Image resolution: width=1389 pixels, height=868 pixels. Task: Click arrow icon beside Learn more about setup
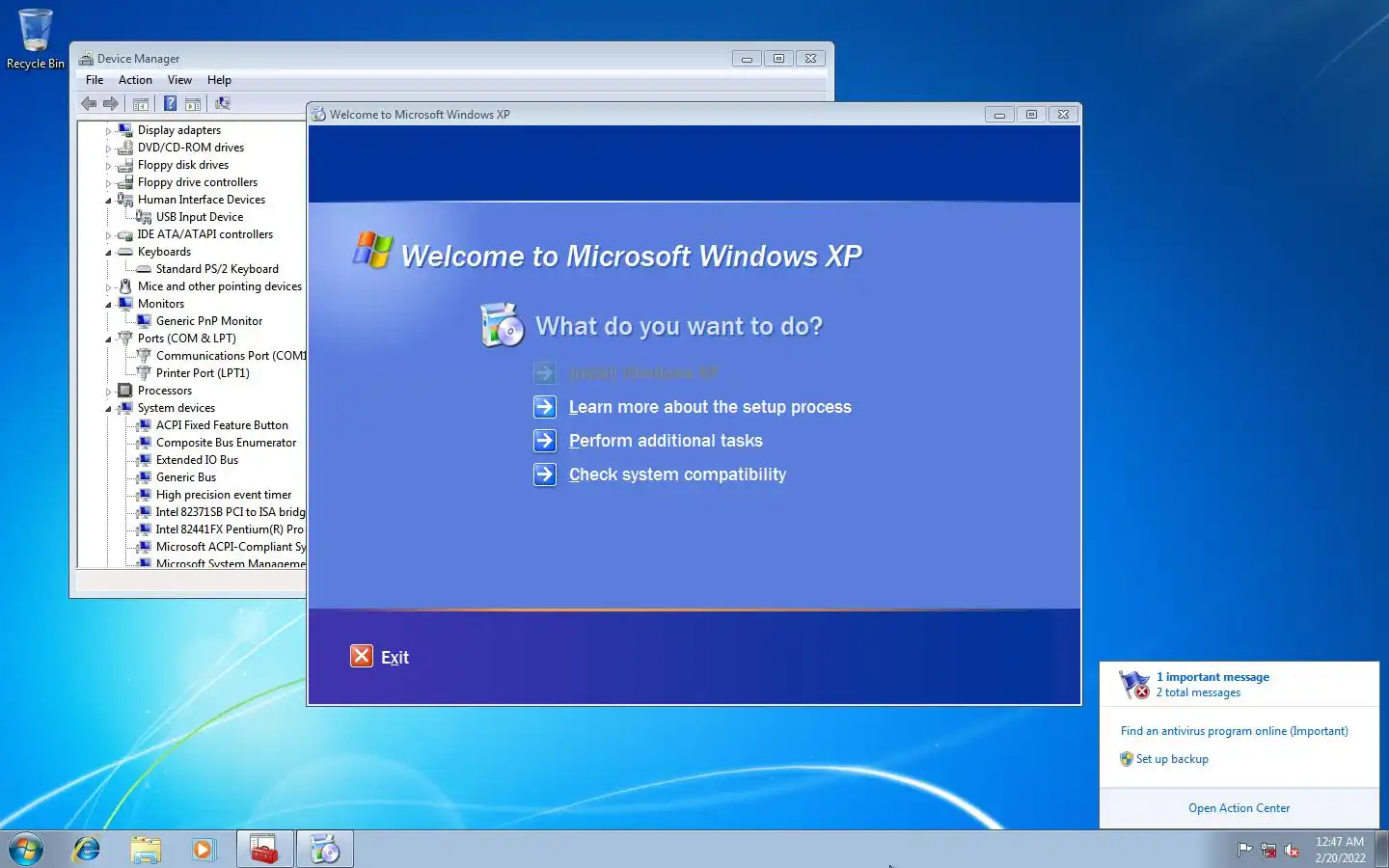545,407
